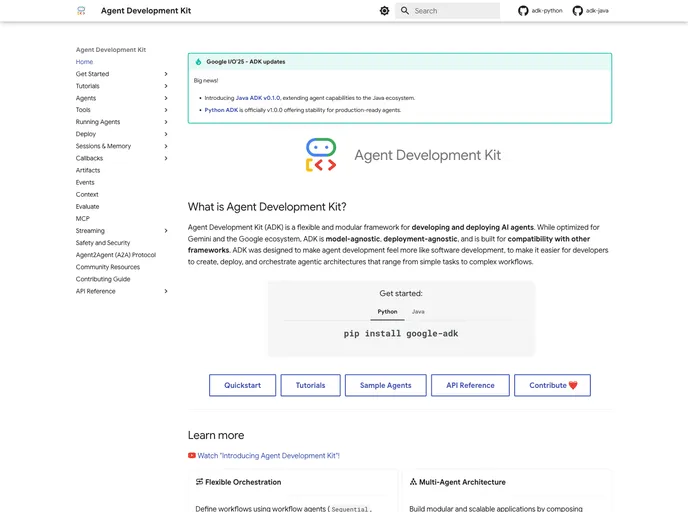Switch to the Java install tab
The image size is (688, 512).
(x=418, y=311)
